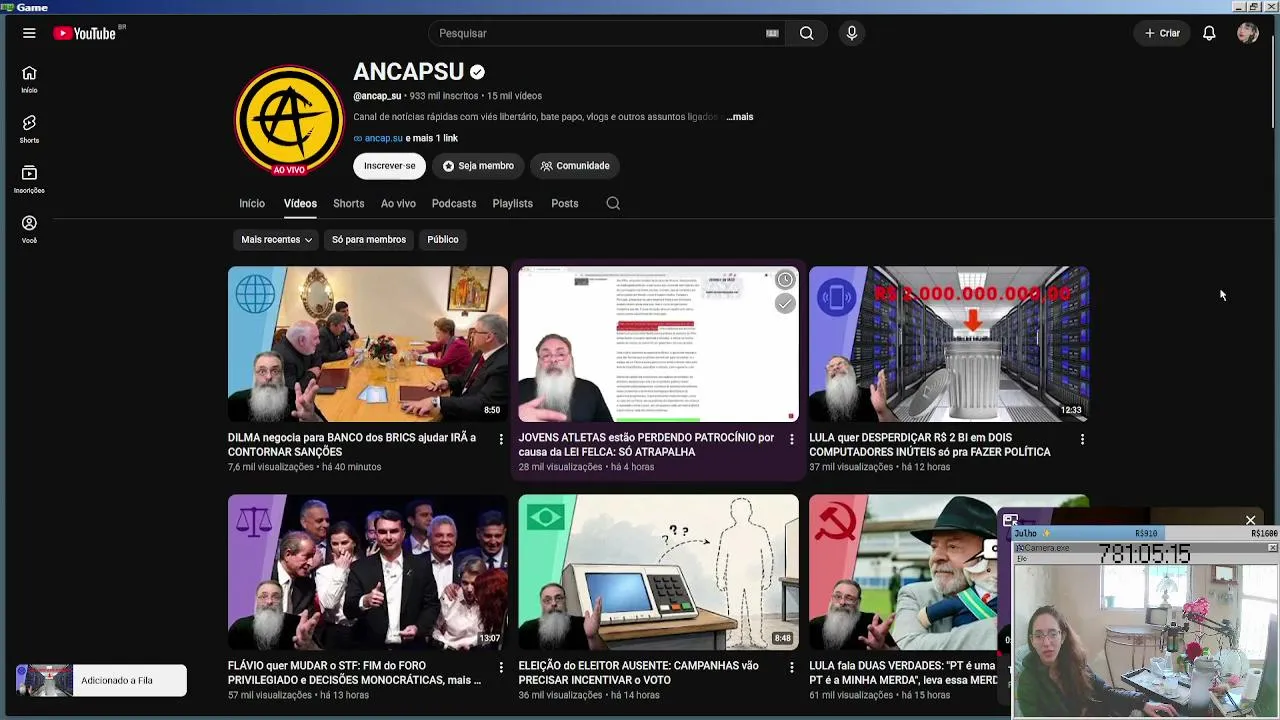Open title 'LULA quer DESPERDIÇAR R$ 2 BI'
The height and width of the screenshot is (720, 1280).
tap(930, 445)
